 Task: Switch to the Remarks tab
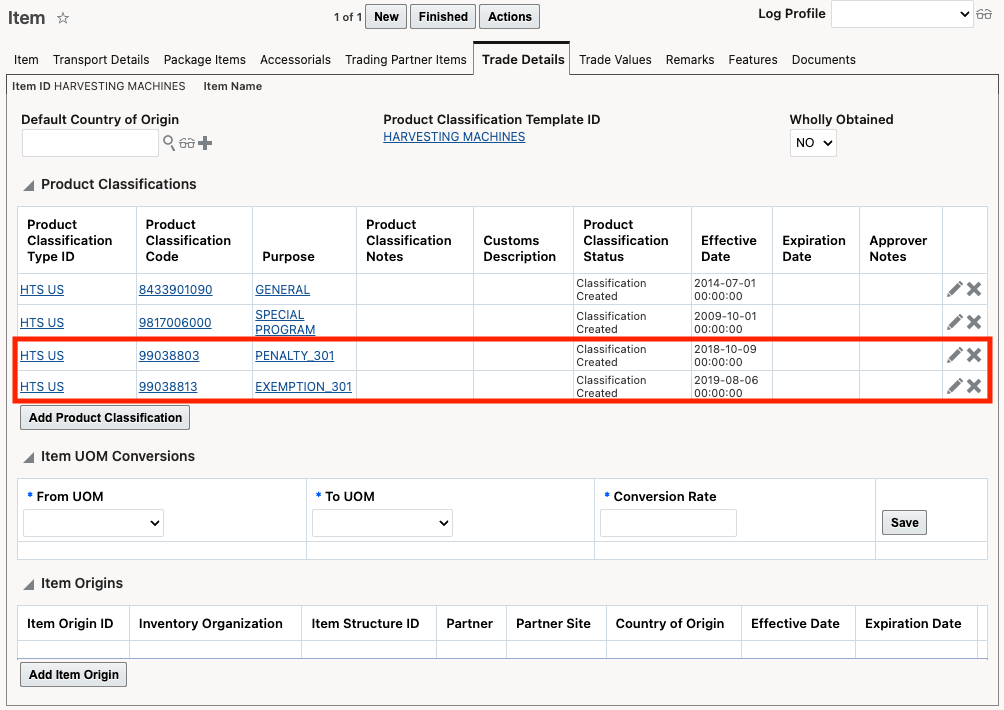pos(690,60)
